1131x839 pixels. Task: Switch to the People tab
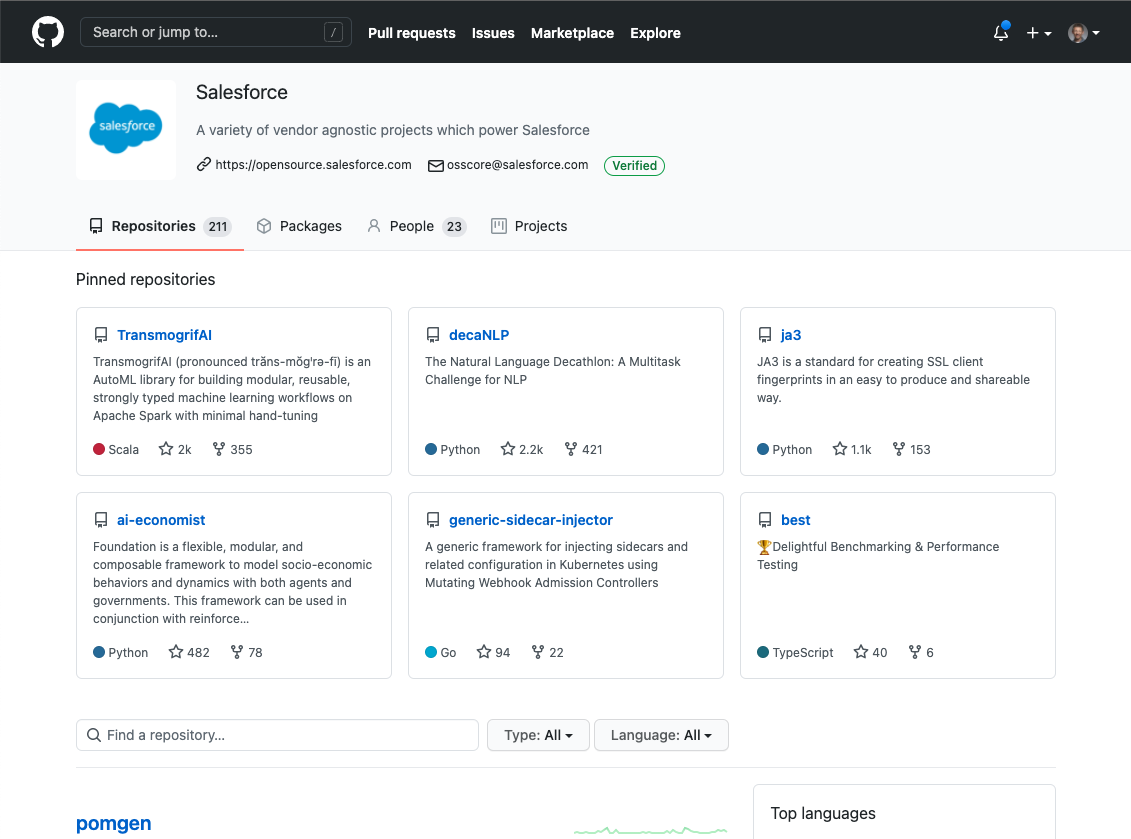[416, 226]
